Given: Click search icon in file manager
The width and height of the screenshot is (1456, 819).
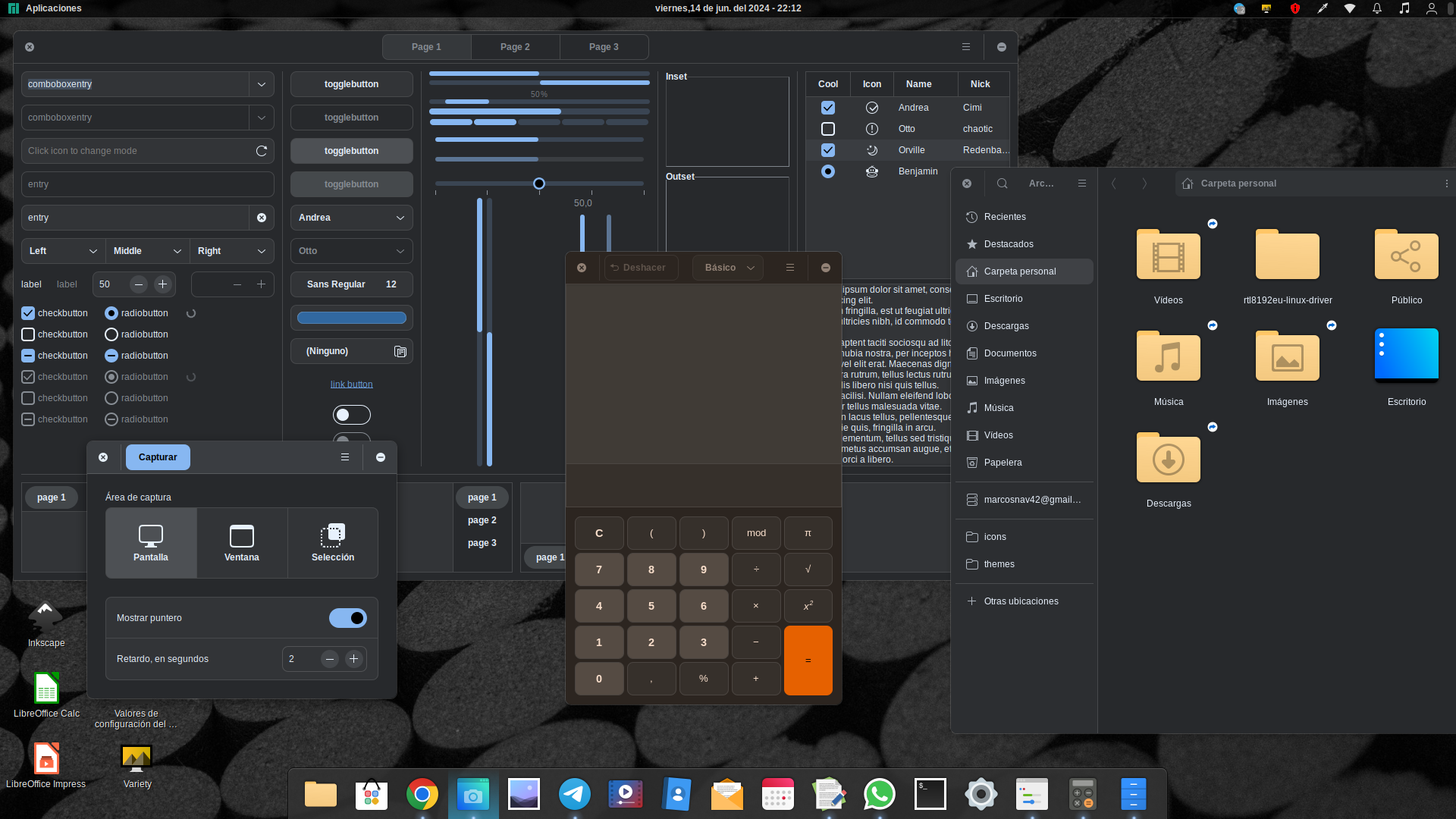Looking at the screenshot, I should pos(1002,184).
